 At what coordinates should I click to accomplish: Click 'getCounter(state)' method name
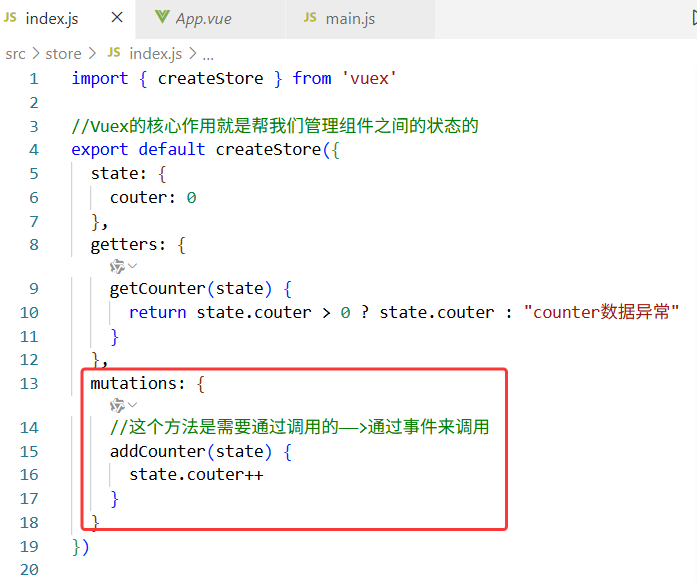point(191,289)
